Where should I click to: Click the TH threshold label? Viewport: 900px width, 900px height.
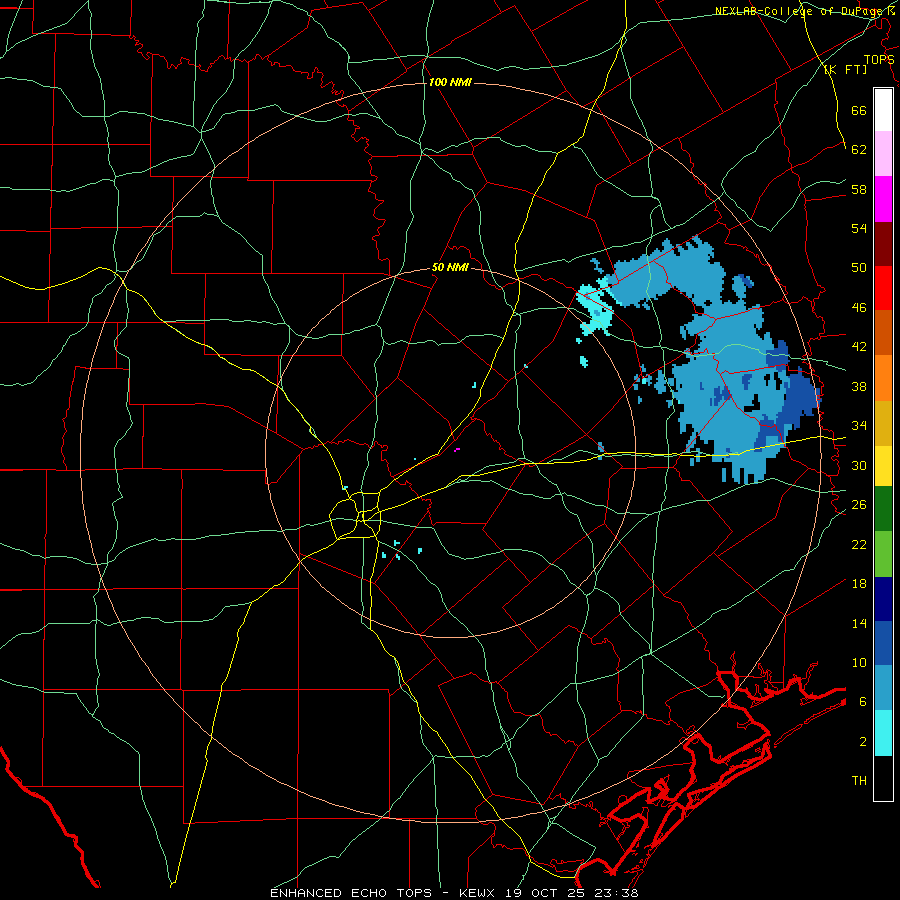[859, 781]
